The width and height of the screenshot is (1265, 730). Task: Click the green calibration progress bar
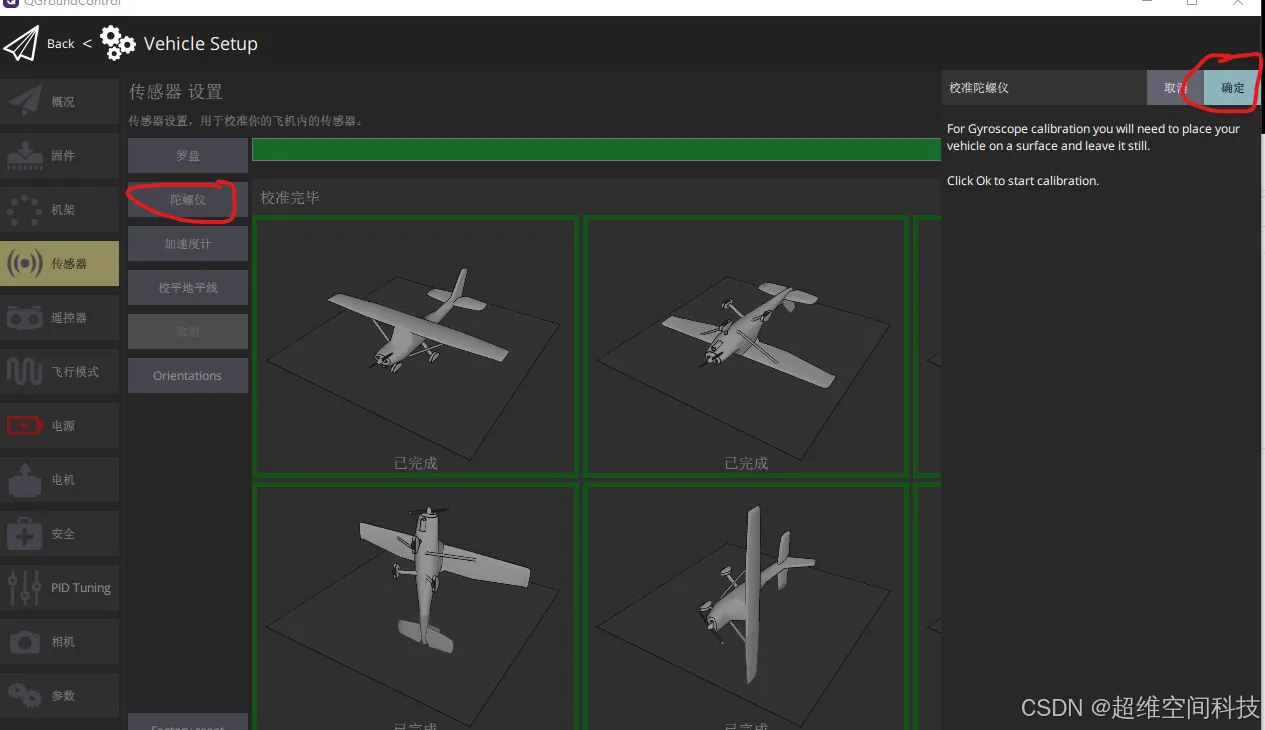point(596,149)
